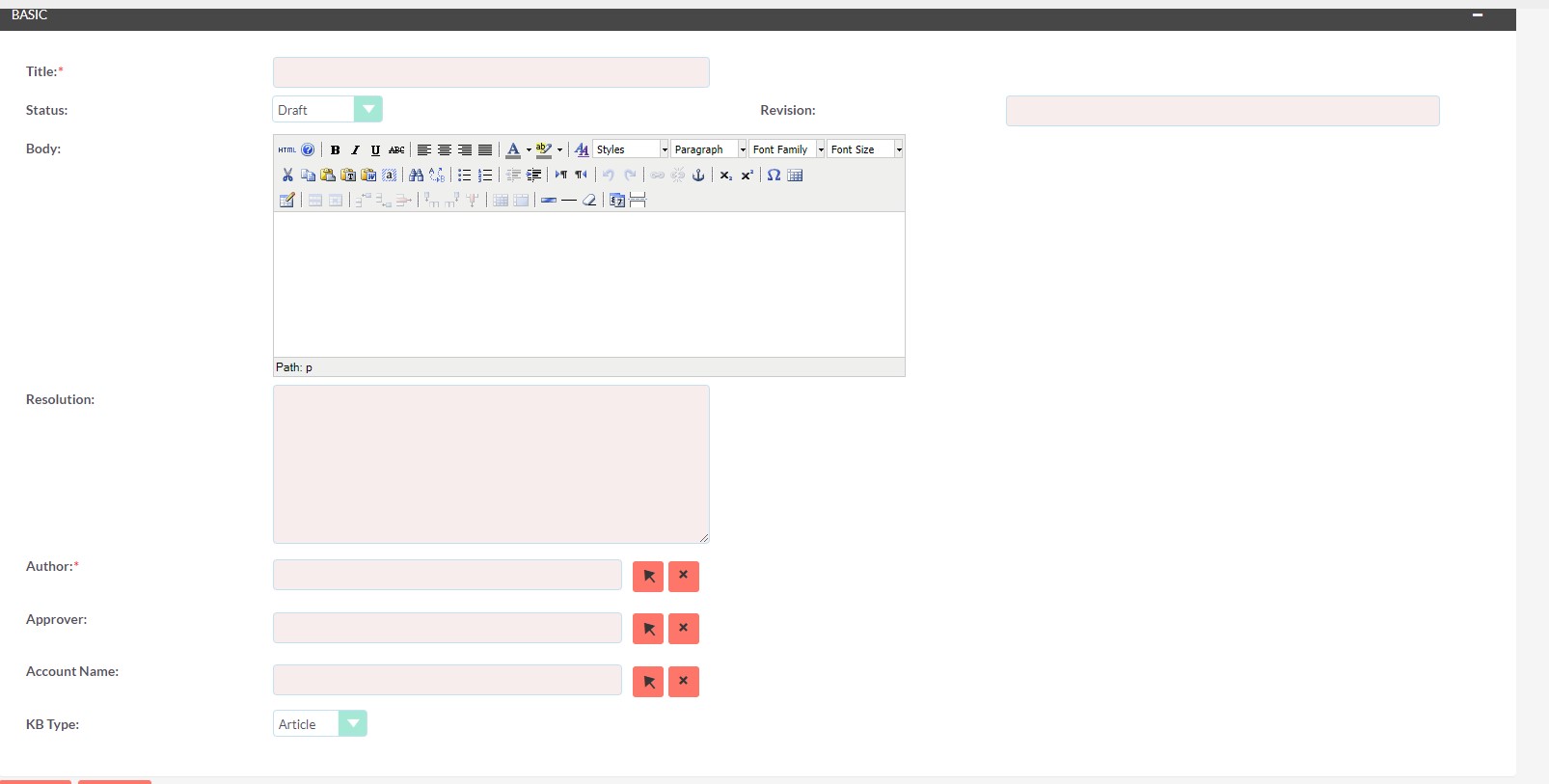This screenshot has width=1549, height=784.
Task: Open the highlight color picker arrow
Action: (559, 149)
